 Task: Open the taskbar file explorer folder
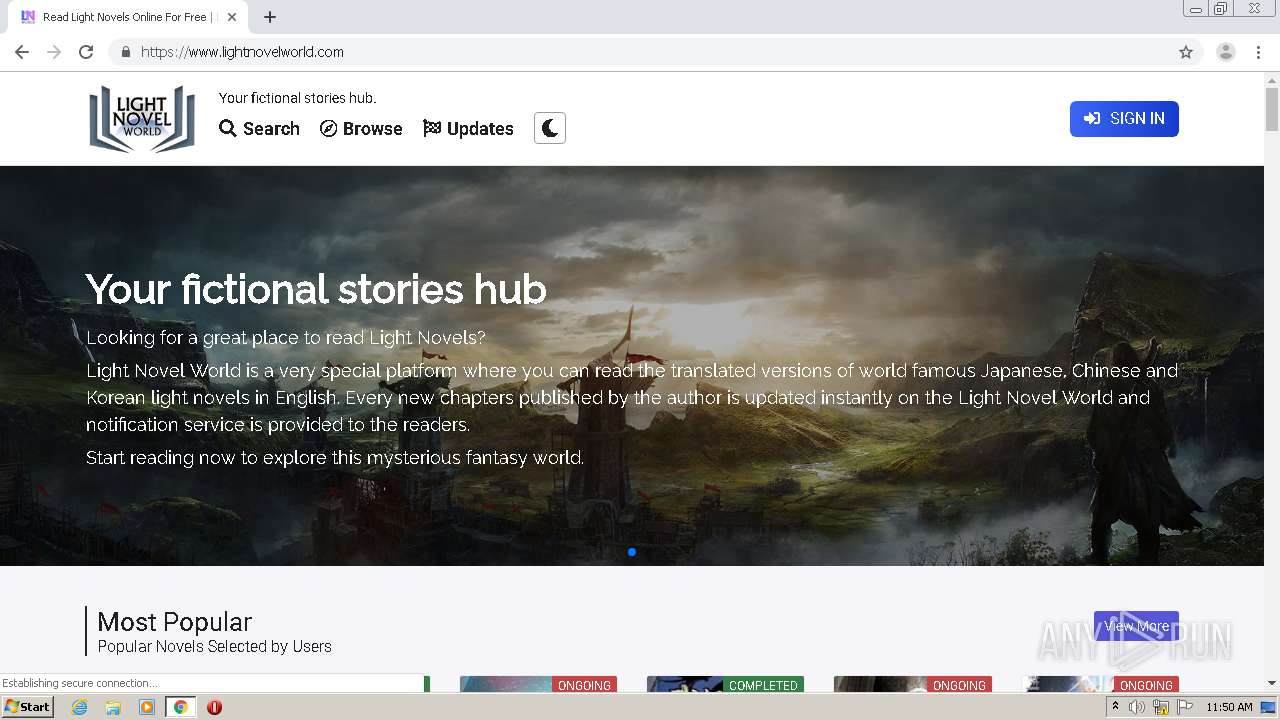point(113,707)
